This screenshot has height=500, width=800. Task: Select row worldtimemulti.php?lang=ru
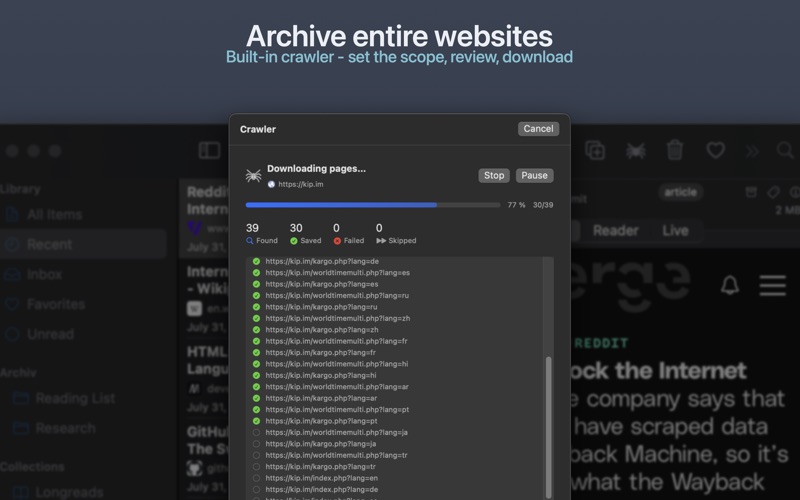(394, 295)
